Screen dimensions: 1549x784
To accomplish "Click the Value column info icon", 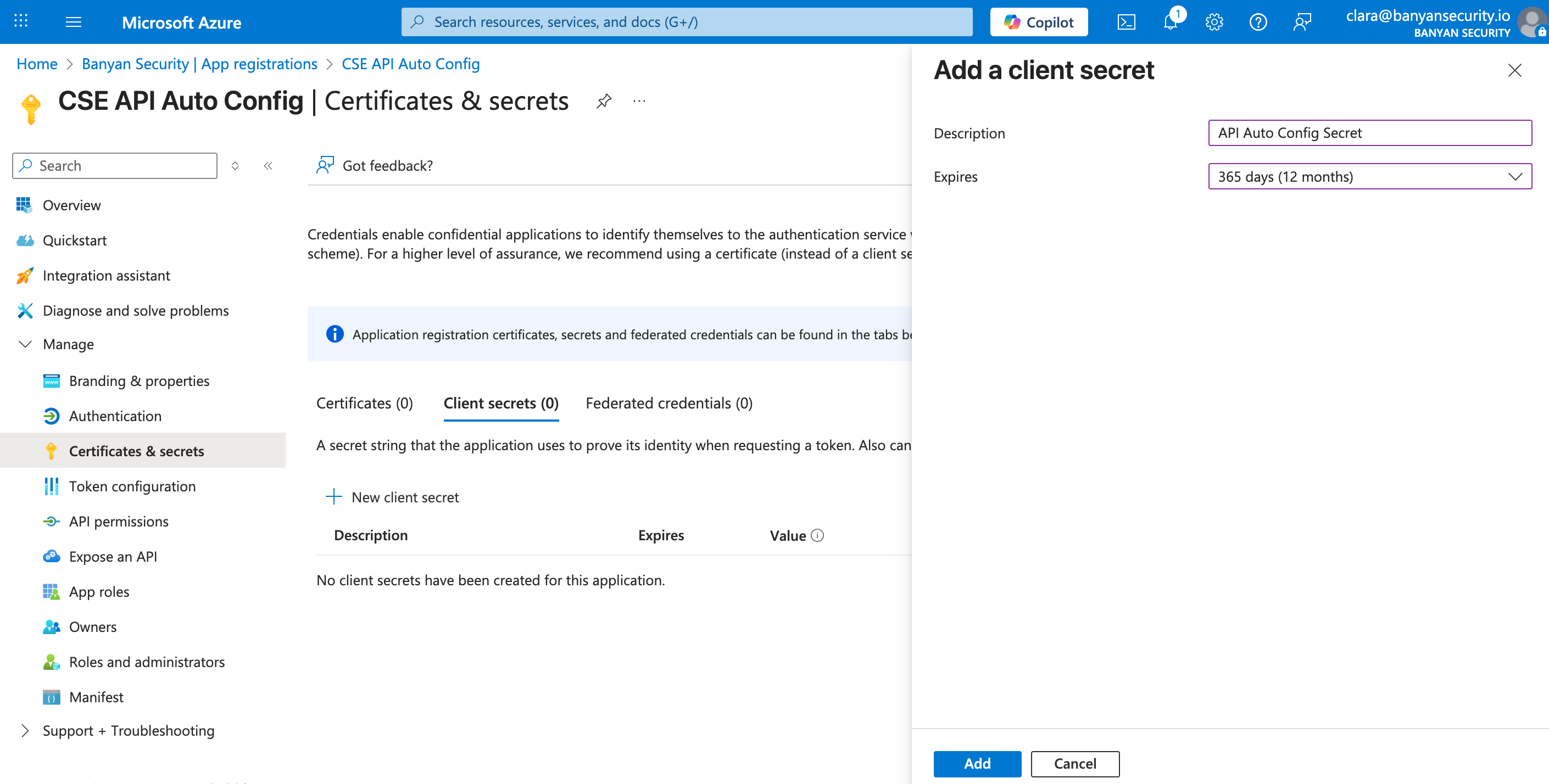I will pyautogui.click(x=817, y=535).
